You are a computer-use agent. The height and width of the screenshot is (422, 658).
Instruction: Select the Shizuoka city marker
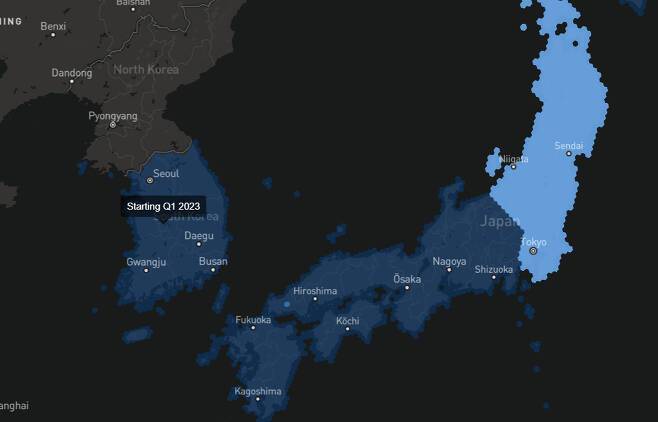point(493,277)
